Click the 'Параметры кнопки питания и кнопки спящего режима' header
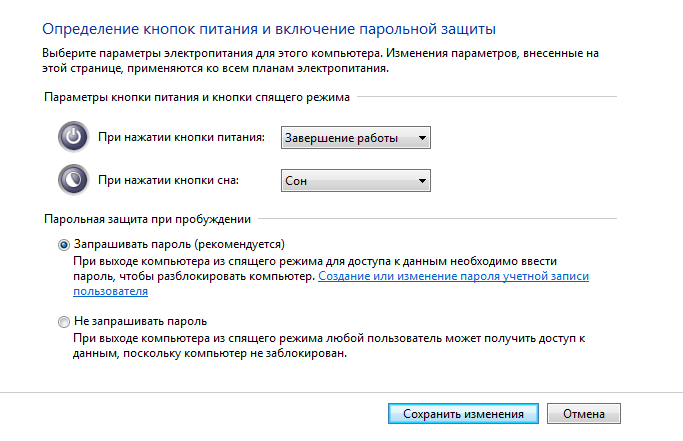 pyautogui.click(x=196, y=97)
